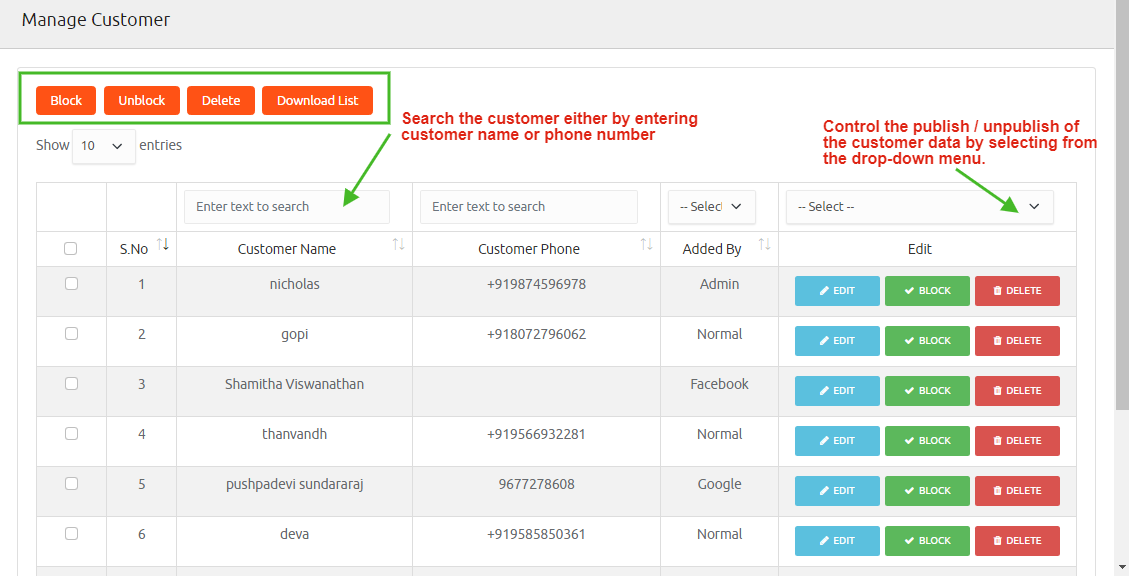This screenshot has width=1129, height=576.
Task: Expand the Edit column Select dropdown
Action: [919, 207]
